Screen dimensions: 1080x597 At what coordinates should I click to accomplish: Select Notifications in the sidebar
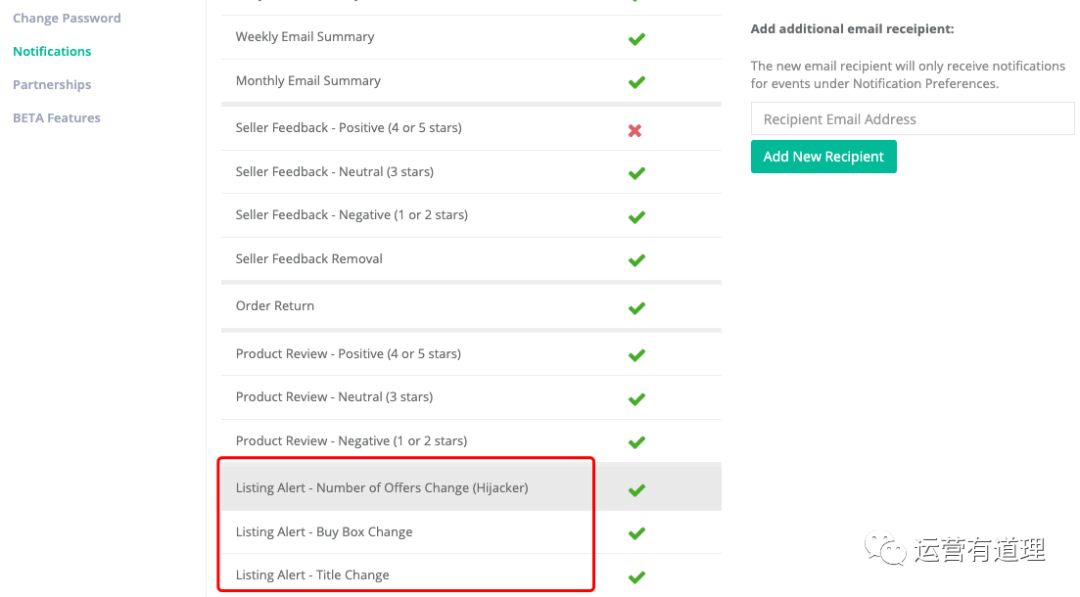click(x=52, y=51)
